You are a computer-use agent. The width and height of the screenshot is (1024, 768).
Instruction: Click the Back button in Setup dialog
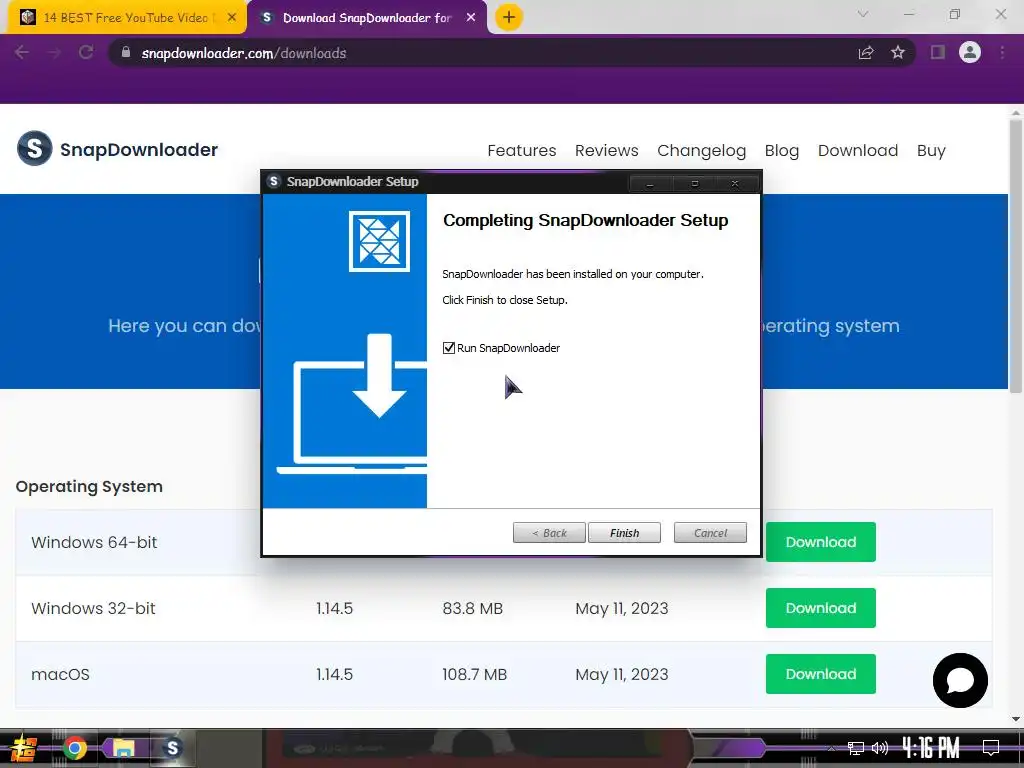[549, 533]
